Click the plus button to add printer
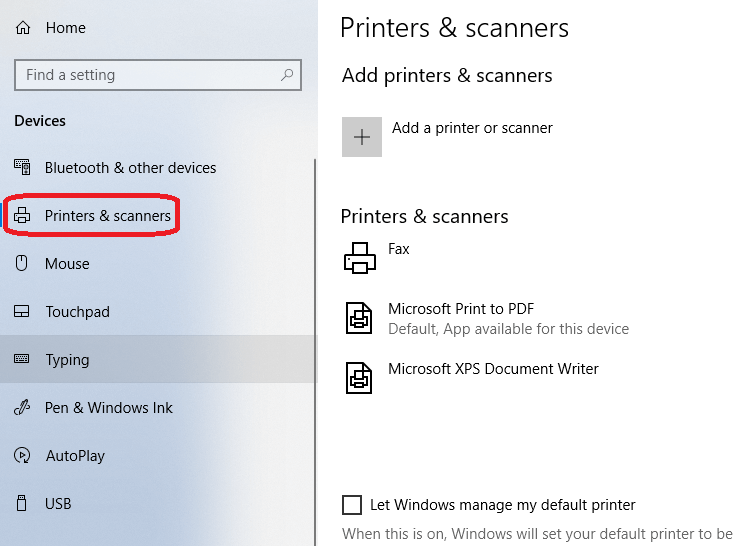Viewport: 742px width, 546px height. pyautogui.click(x=362, y=137)
